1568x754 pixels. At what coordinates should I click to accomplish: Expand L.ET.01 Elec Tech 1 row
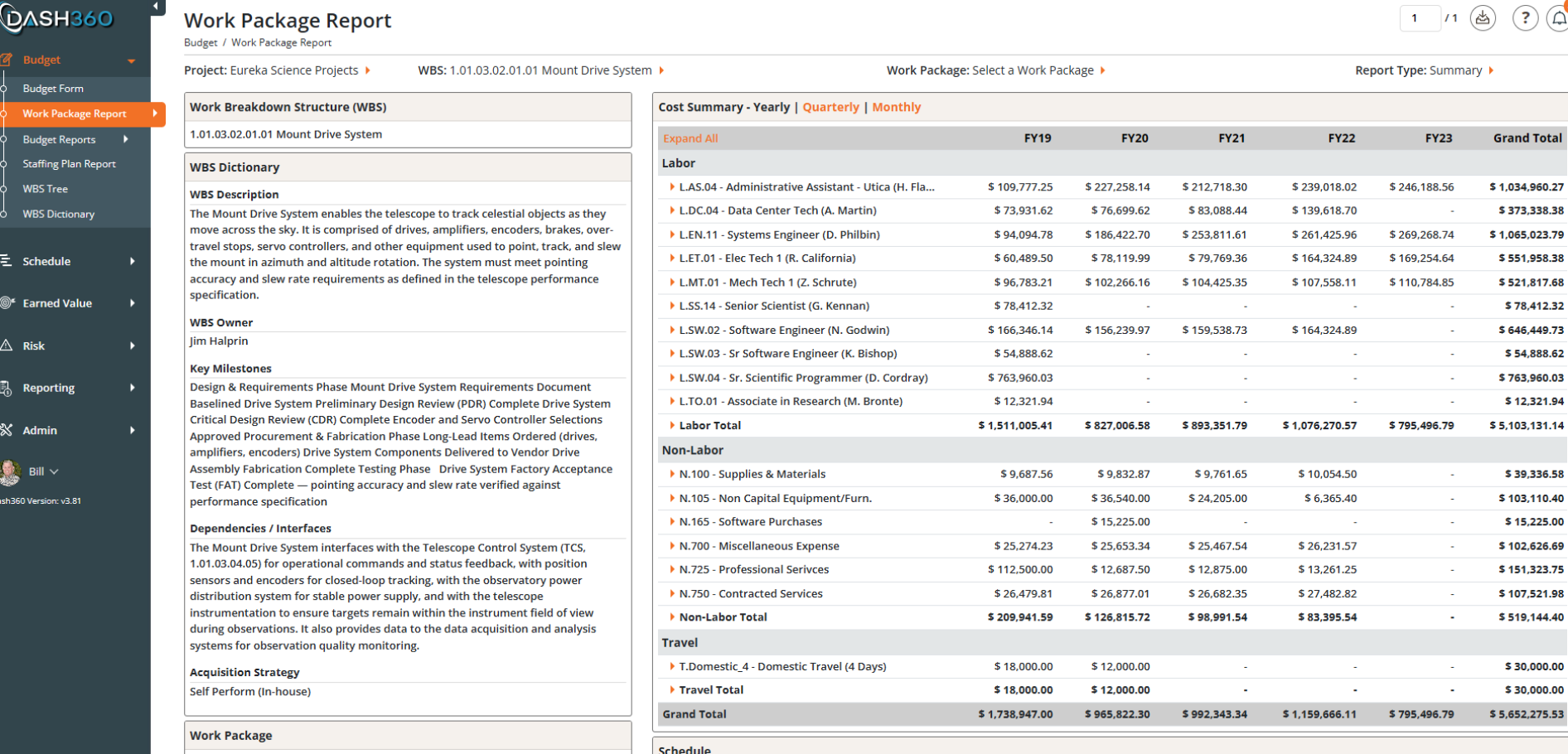(x=672, y=259)
